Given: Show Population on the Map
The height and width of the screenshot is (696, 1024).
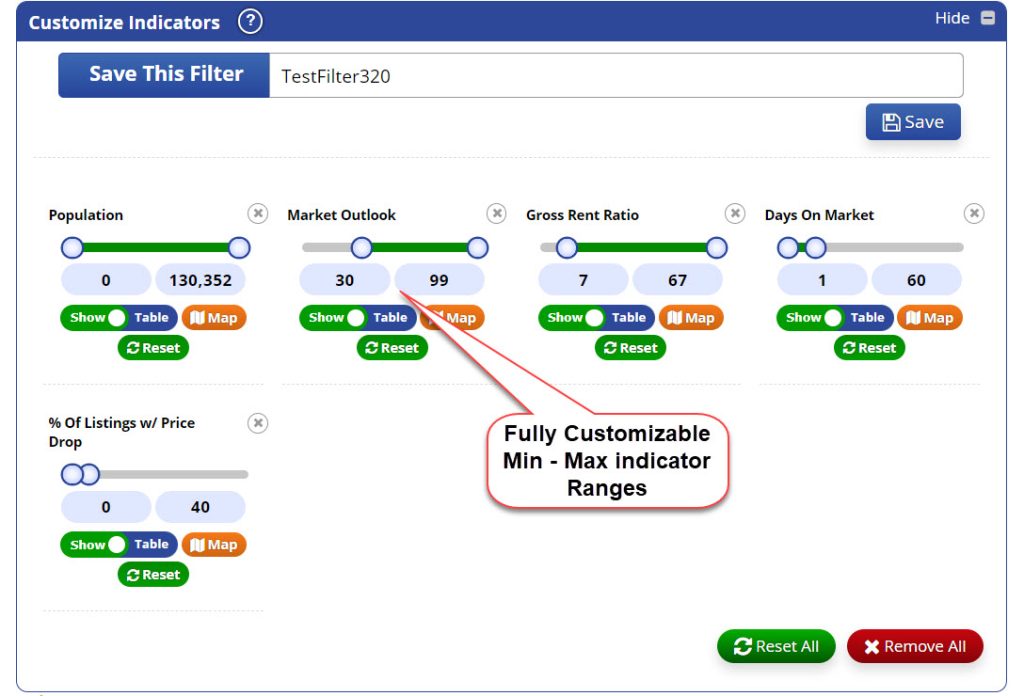Looking at the screenshot, I should [x=214, y=318].
